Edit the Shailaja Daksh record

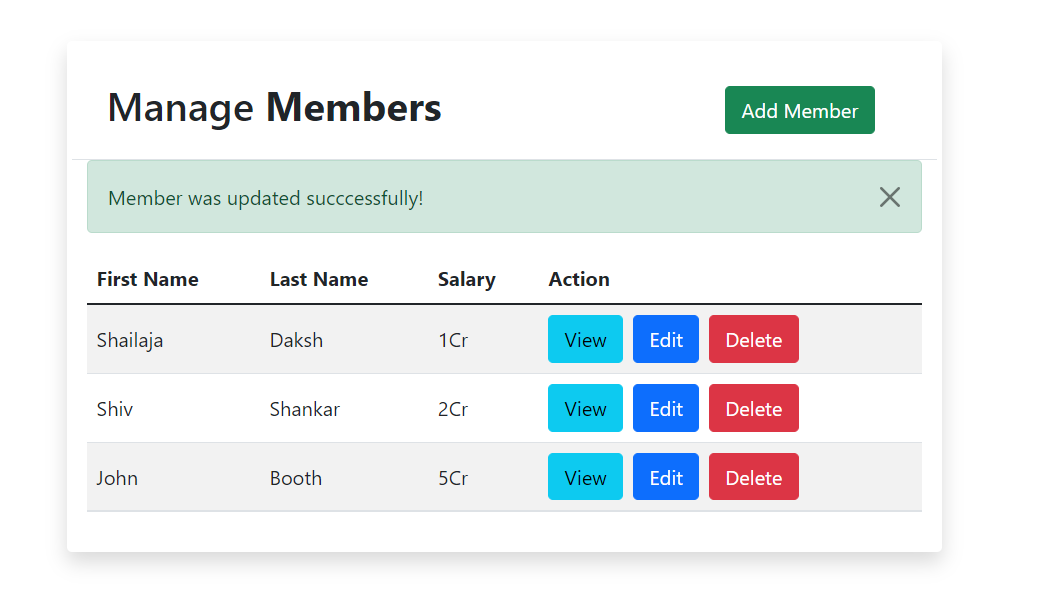(x=665, y=339)
